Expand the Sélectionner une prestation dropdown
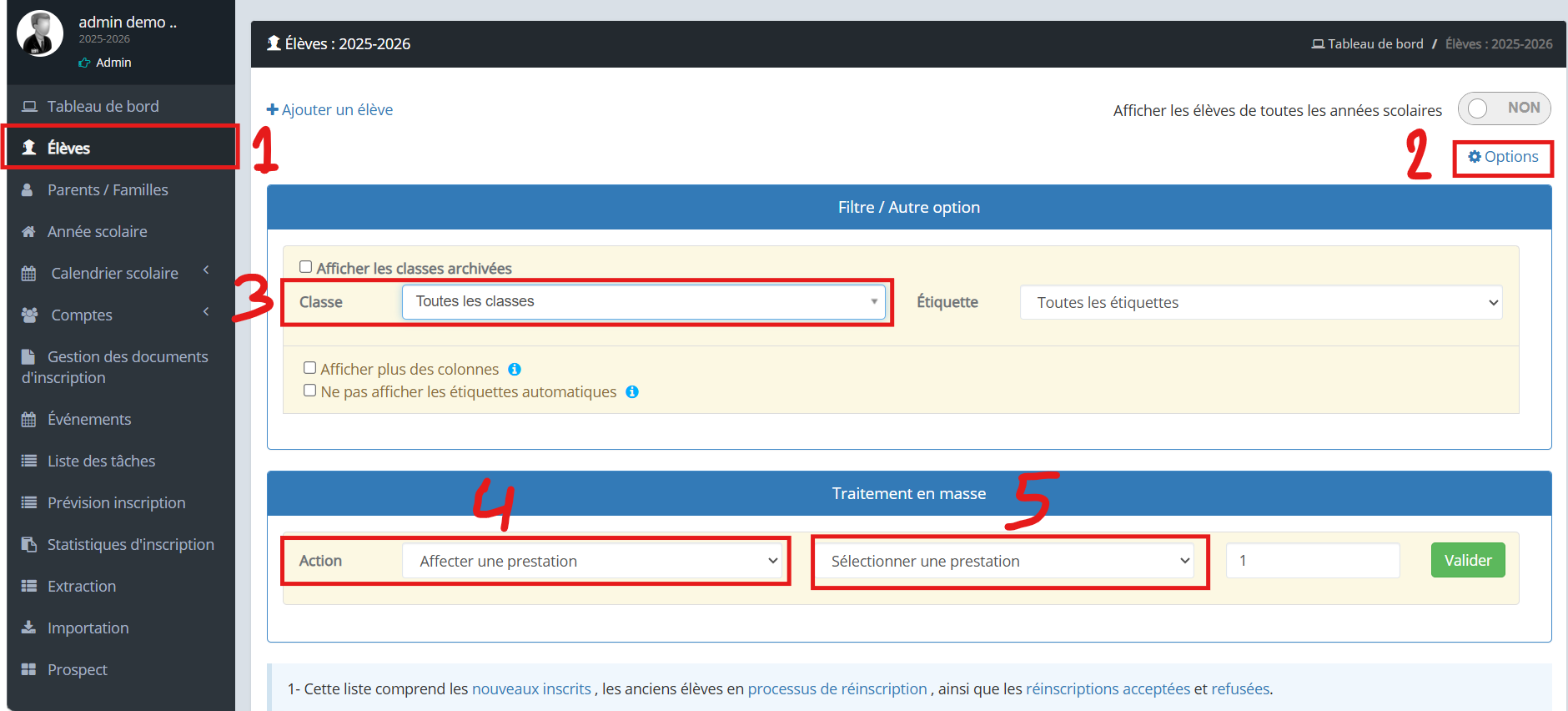 [x=1009, y=562]
